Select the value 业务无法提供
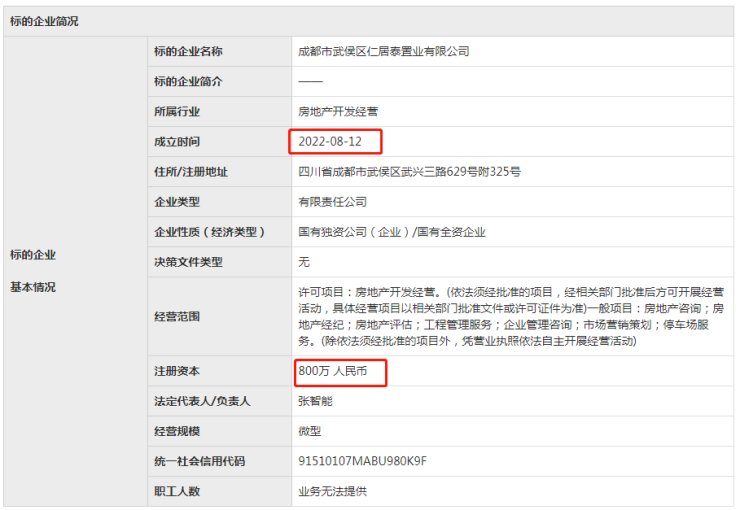Viewport: 740px width, 510px height. point(332,492)
